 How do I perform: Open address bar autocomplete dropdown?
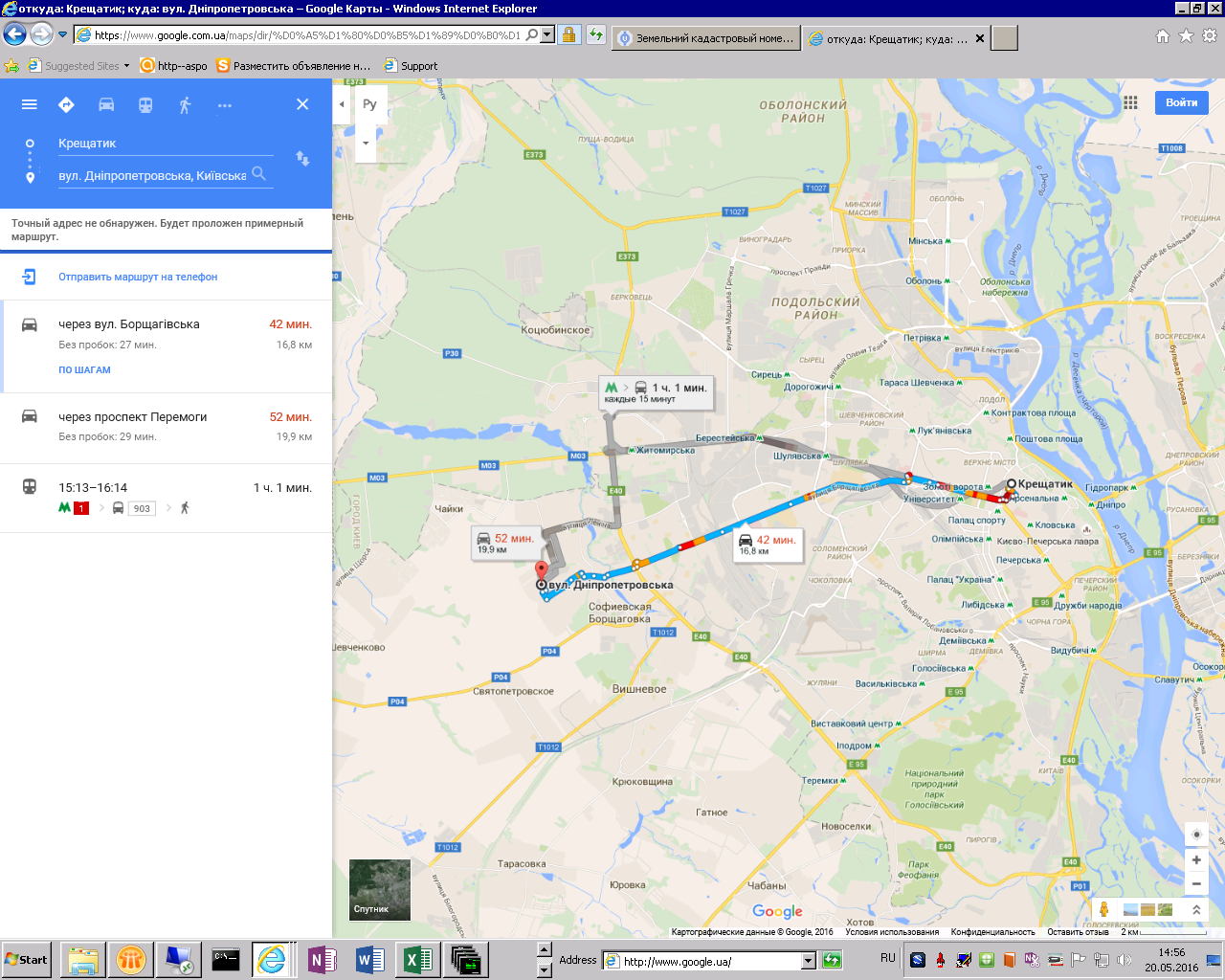[x=547, y=35]
